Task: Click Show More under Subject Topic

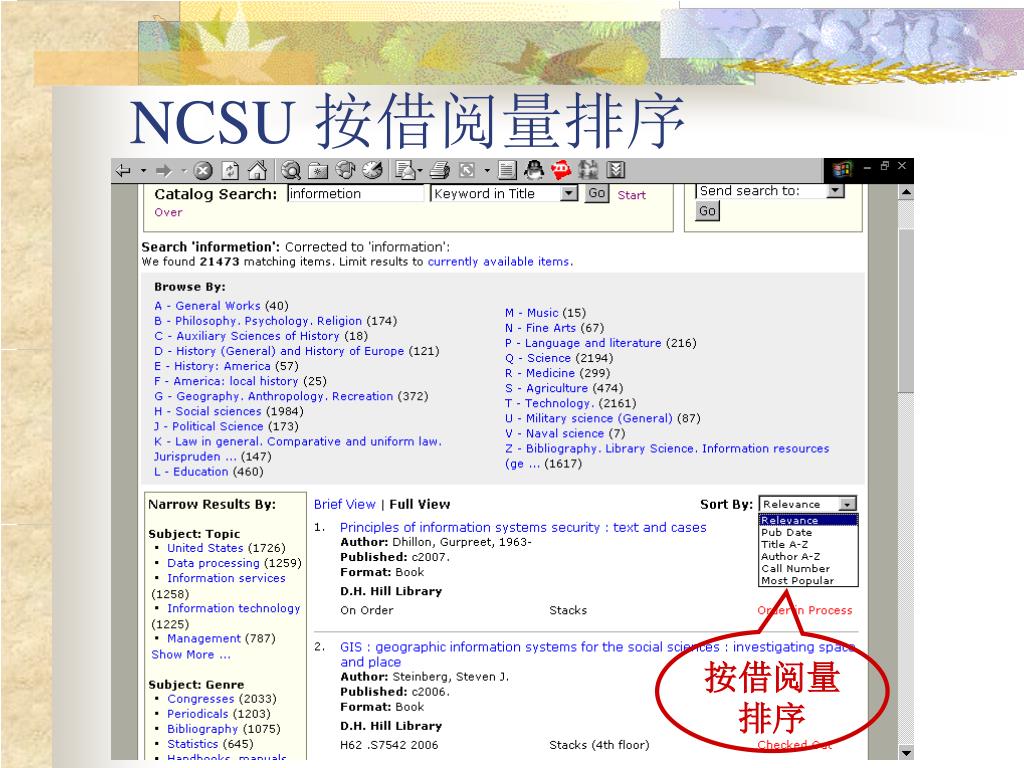Action: click(190, 654)
